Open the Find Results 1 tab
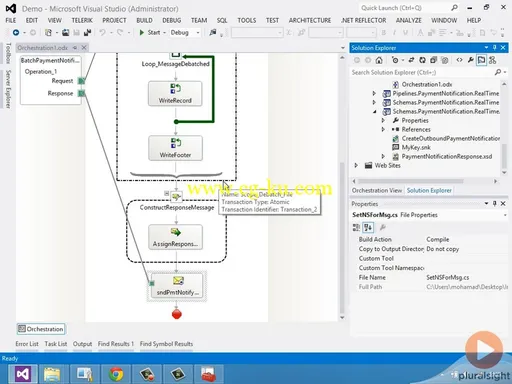Viewport: 512px width, 384px height. [x=116, y=344]
